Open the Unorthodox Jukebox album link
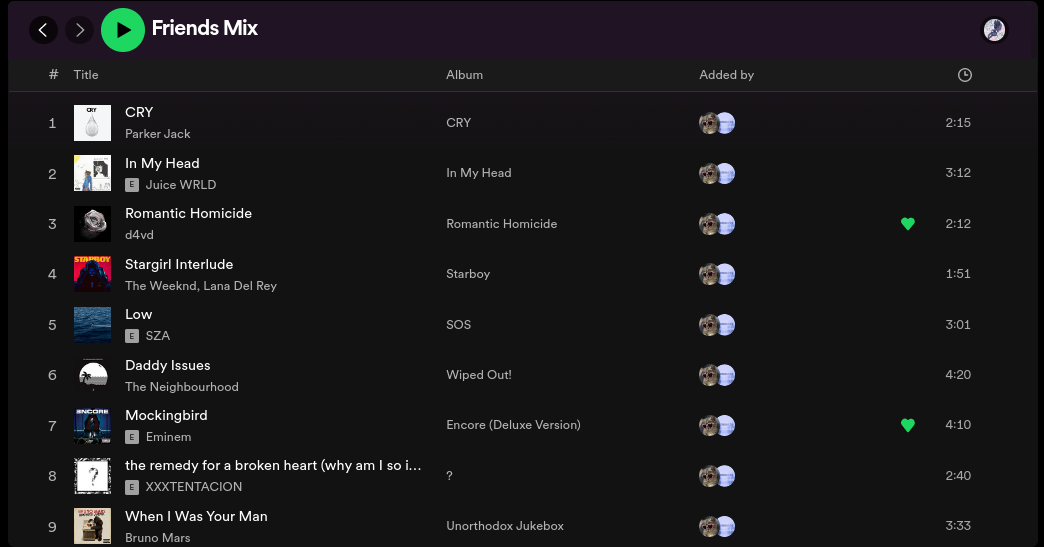Image resolution: width=1044 pixels, height=547 pixels. pyautogui.click(x=505, y=526)
